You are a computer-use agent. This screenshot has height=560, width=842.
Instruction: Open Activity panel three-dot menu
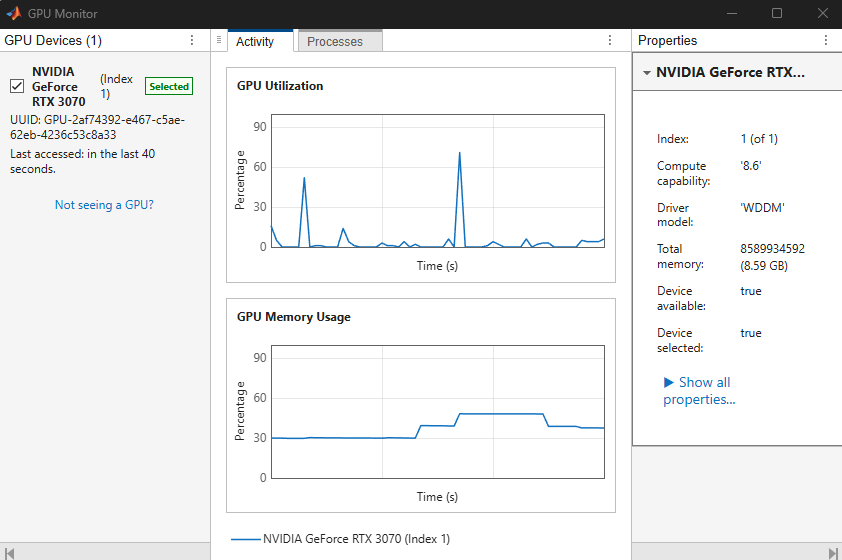(609, 40)
